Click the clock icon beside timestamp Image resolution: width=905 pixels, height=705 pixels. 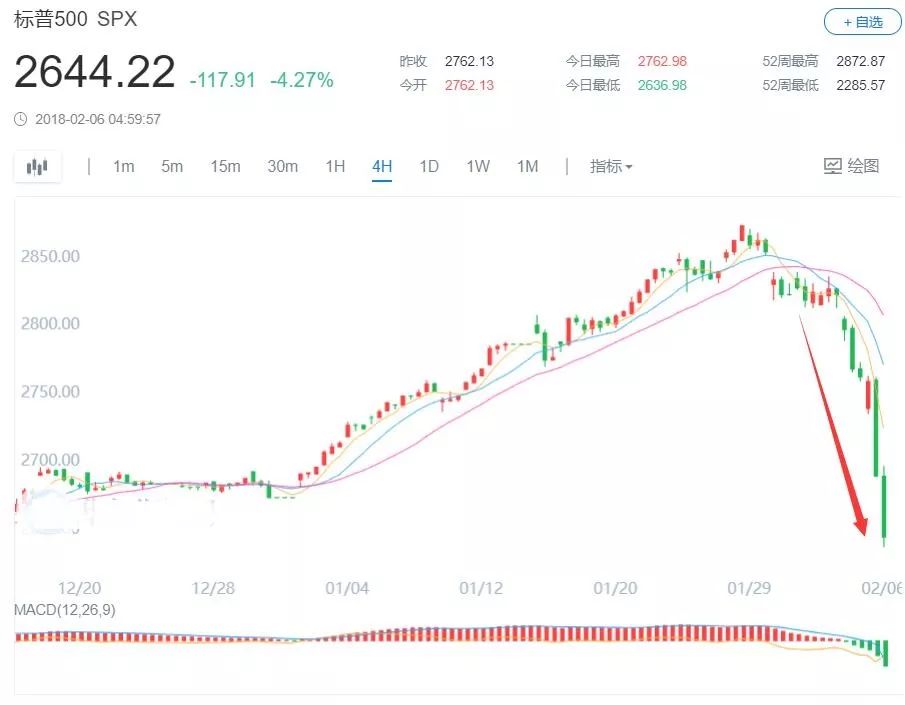click(21, 119)
